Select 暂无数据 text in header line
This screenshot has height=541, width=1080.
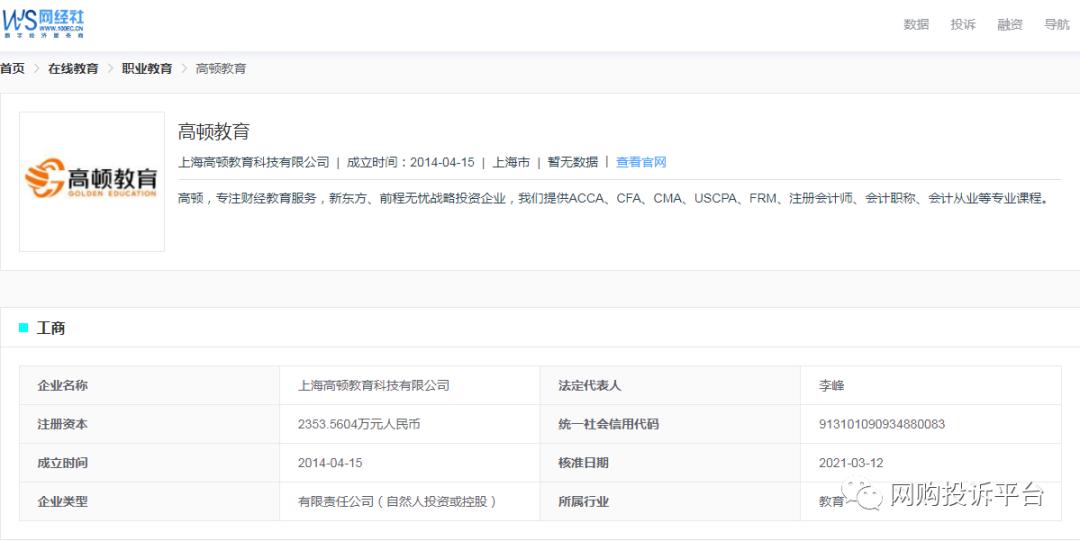572,163
